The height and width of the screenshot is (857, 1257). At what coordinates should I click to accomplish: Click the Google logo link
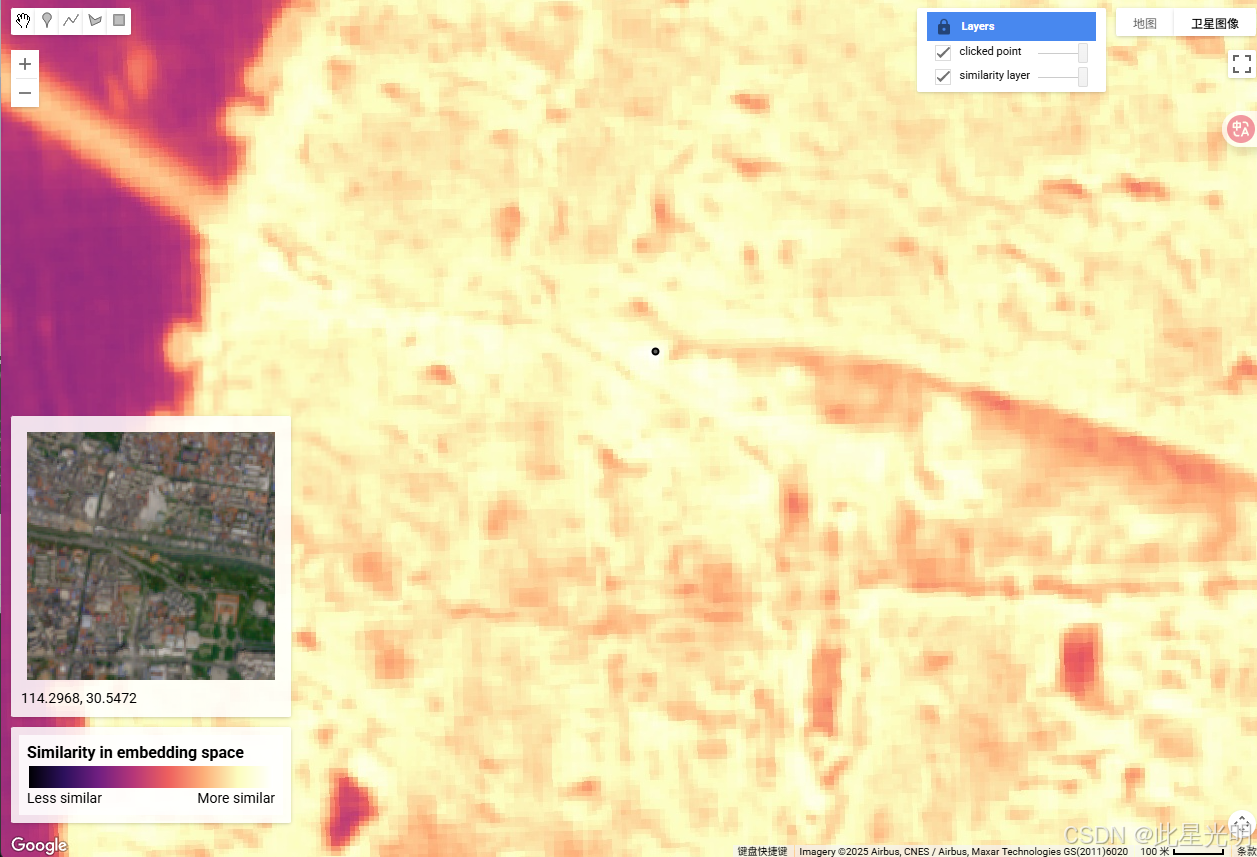(x=39, y=845)
